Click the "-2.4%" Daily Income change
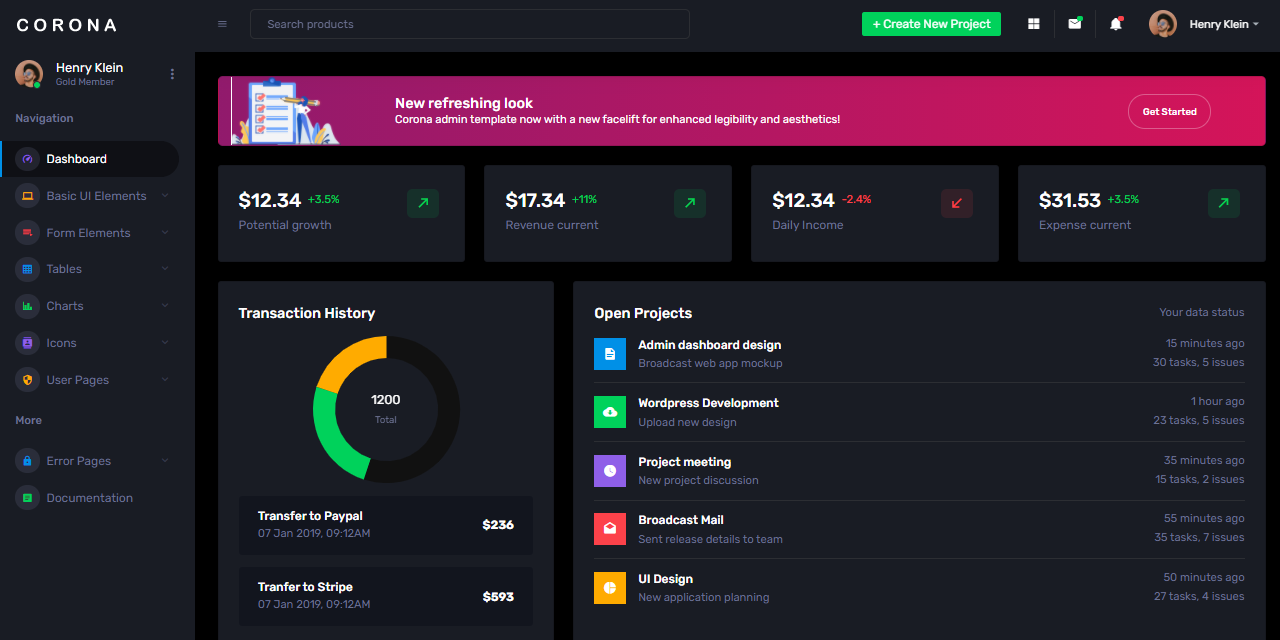 pyautogui.click(x=856, y=199)
